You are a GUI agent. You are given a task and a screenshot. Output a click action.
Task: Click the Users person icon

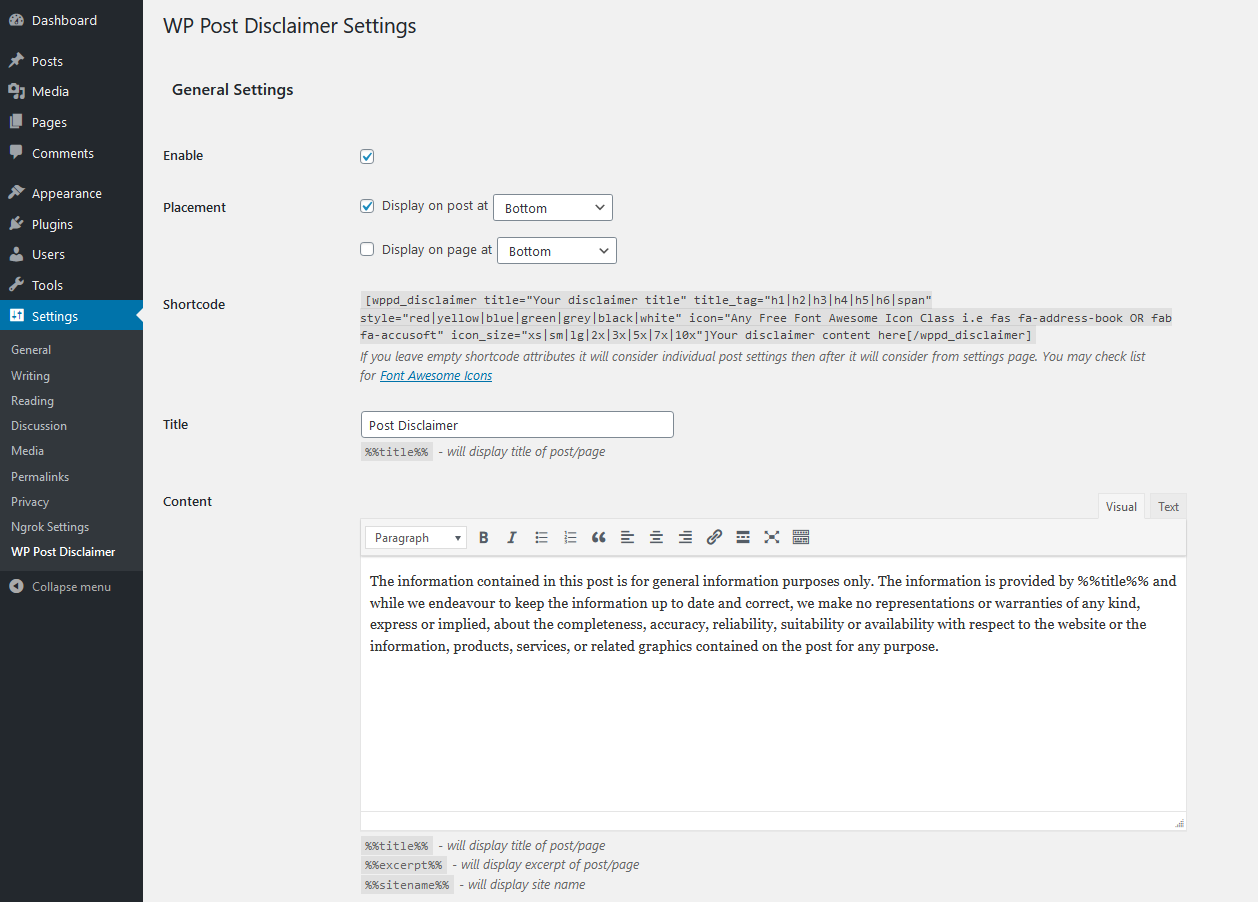click(16, 254)
